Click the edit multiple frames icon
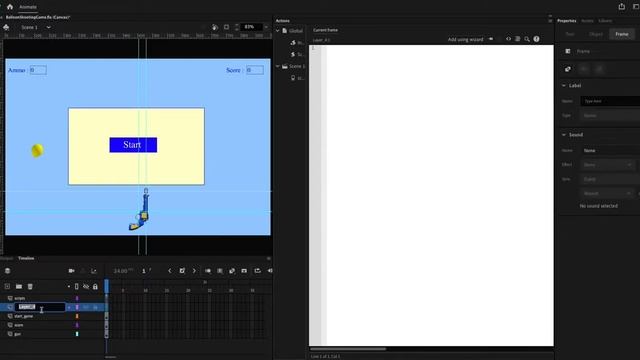 (x=220, y=271)
